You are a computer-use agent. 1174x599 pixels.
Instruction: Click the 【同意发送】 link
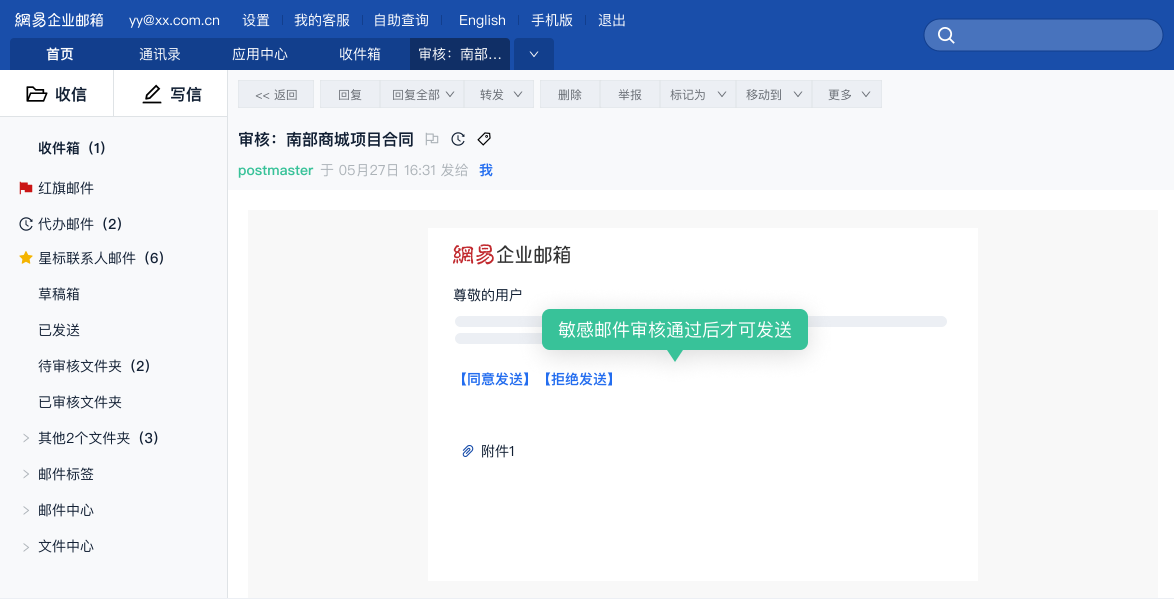[495, 380]
